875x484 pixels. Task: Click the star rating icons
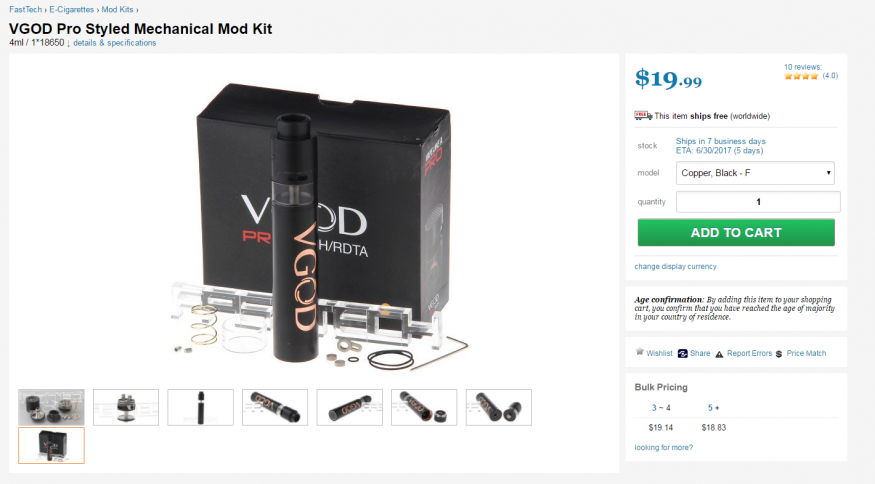(x=801, y=76)
